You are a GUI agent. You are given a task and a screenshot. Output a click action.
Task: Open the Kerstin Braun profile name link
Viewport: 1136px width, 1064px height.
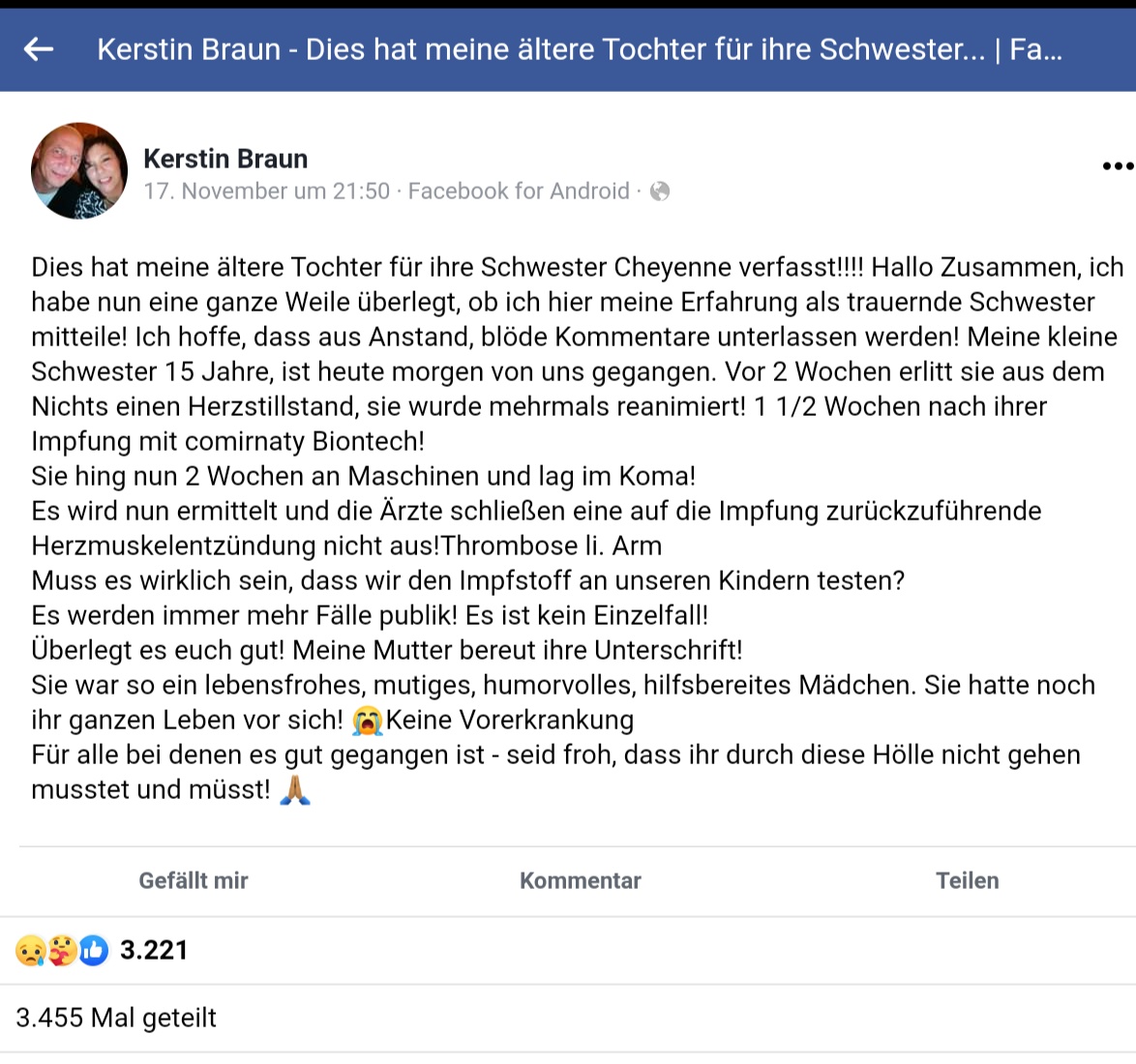pyautogui.click(x=225, y=159)
